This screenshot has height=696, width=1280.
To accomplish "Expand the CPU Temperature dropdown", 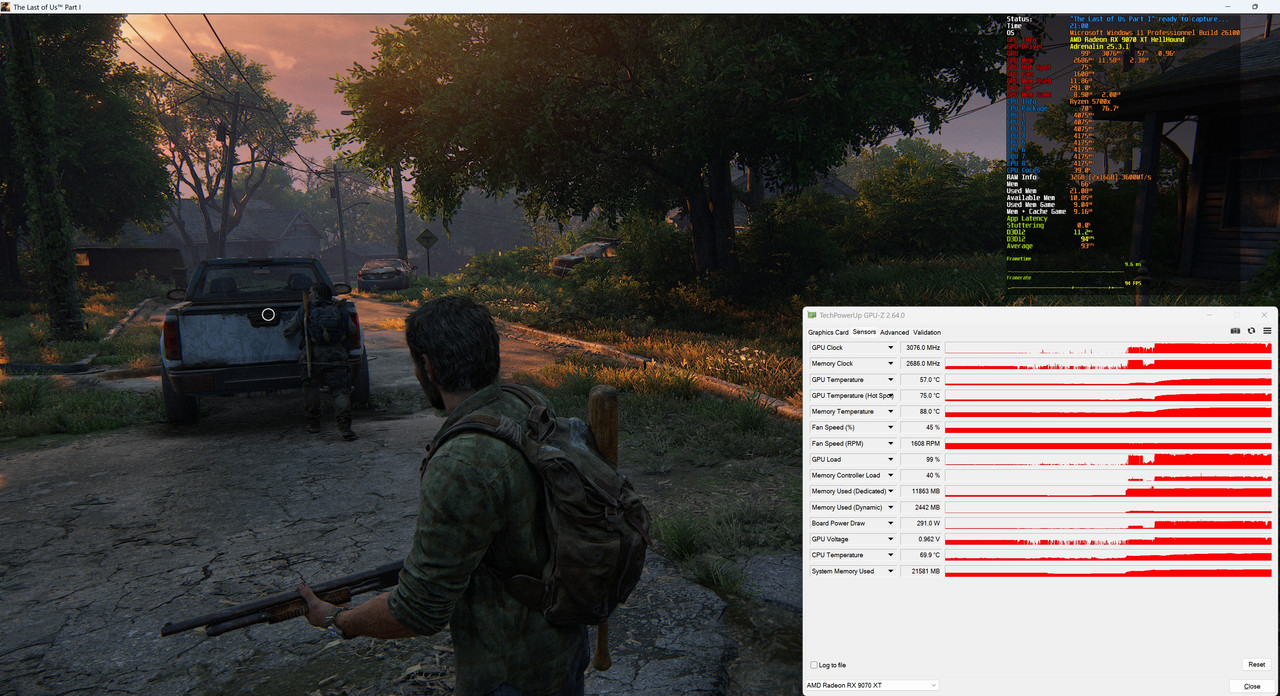I will click(x=891, y=555).
